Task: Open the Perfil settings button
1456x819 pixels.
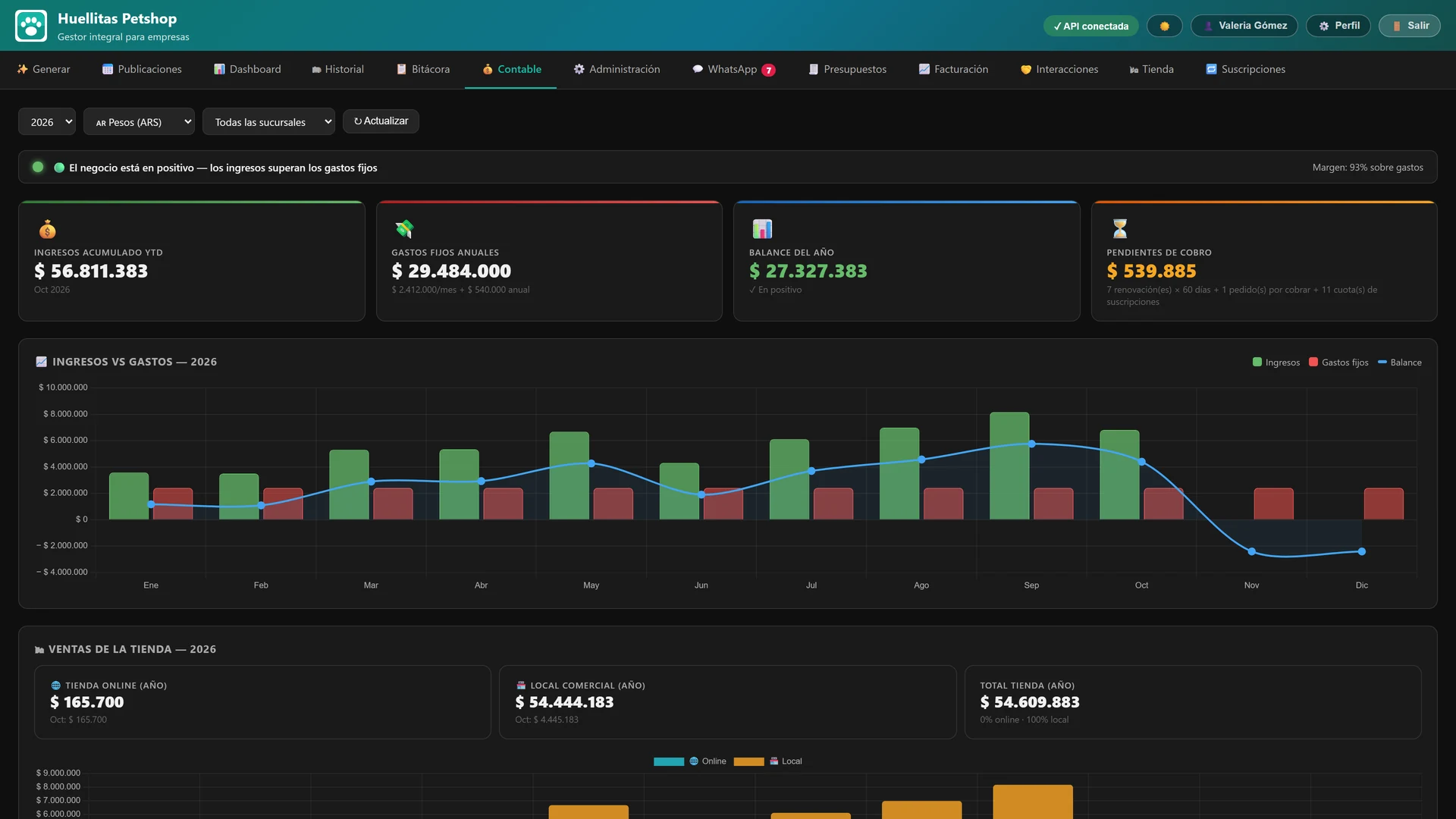Action: (1338, 26)
